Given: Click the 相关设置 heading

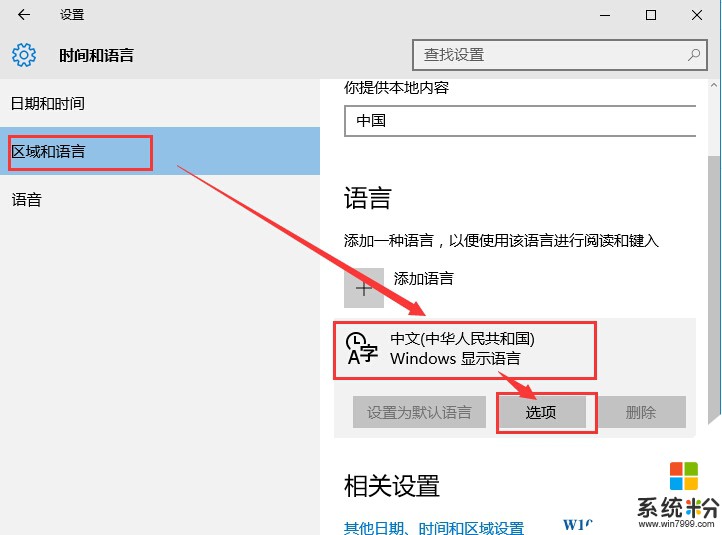Looking at the screenshot, I should click(392, 486).
